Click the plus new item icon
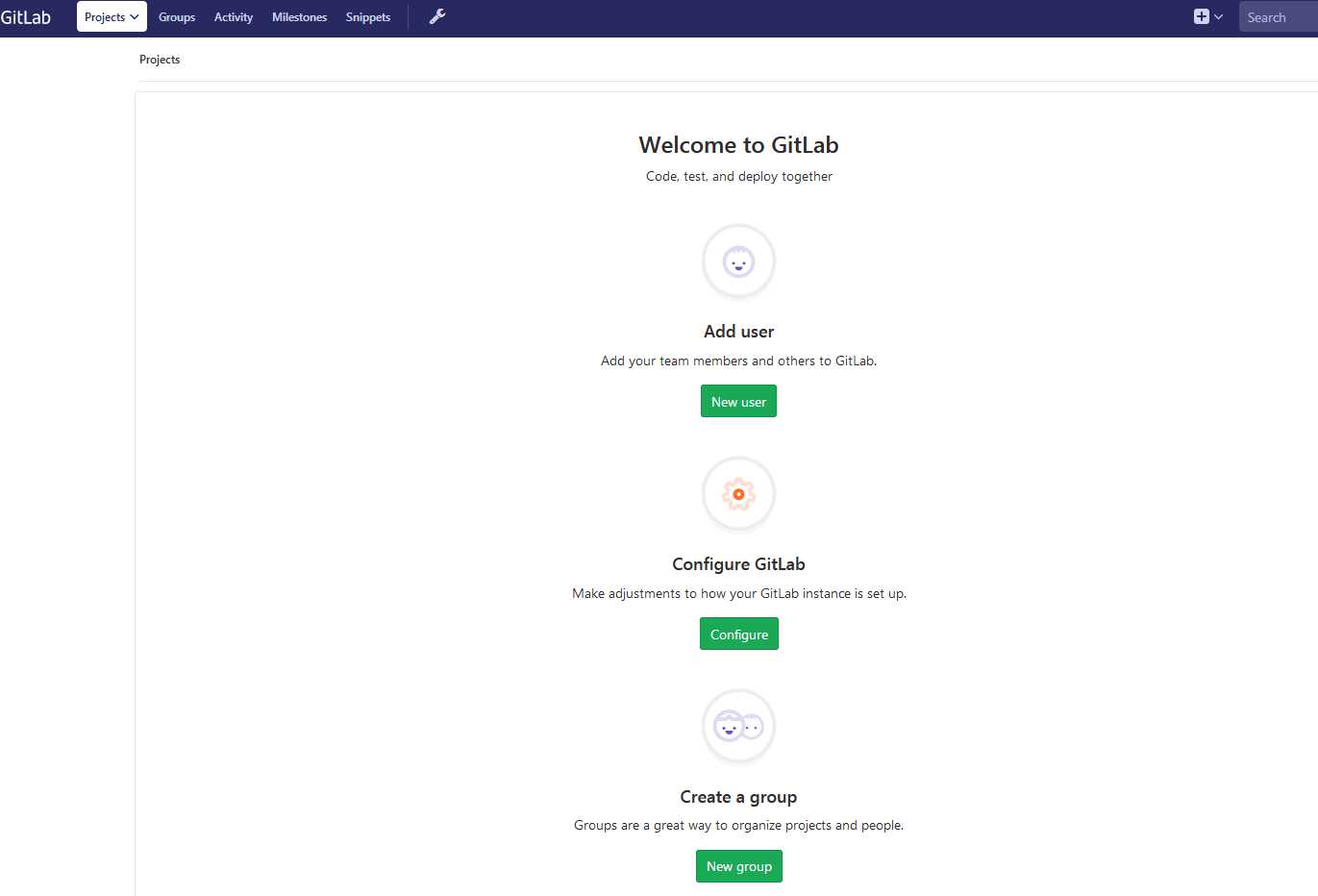The image size is (1318, 896). (1201, 16)
